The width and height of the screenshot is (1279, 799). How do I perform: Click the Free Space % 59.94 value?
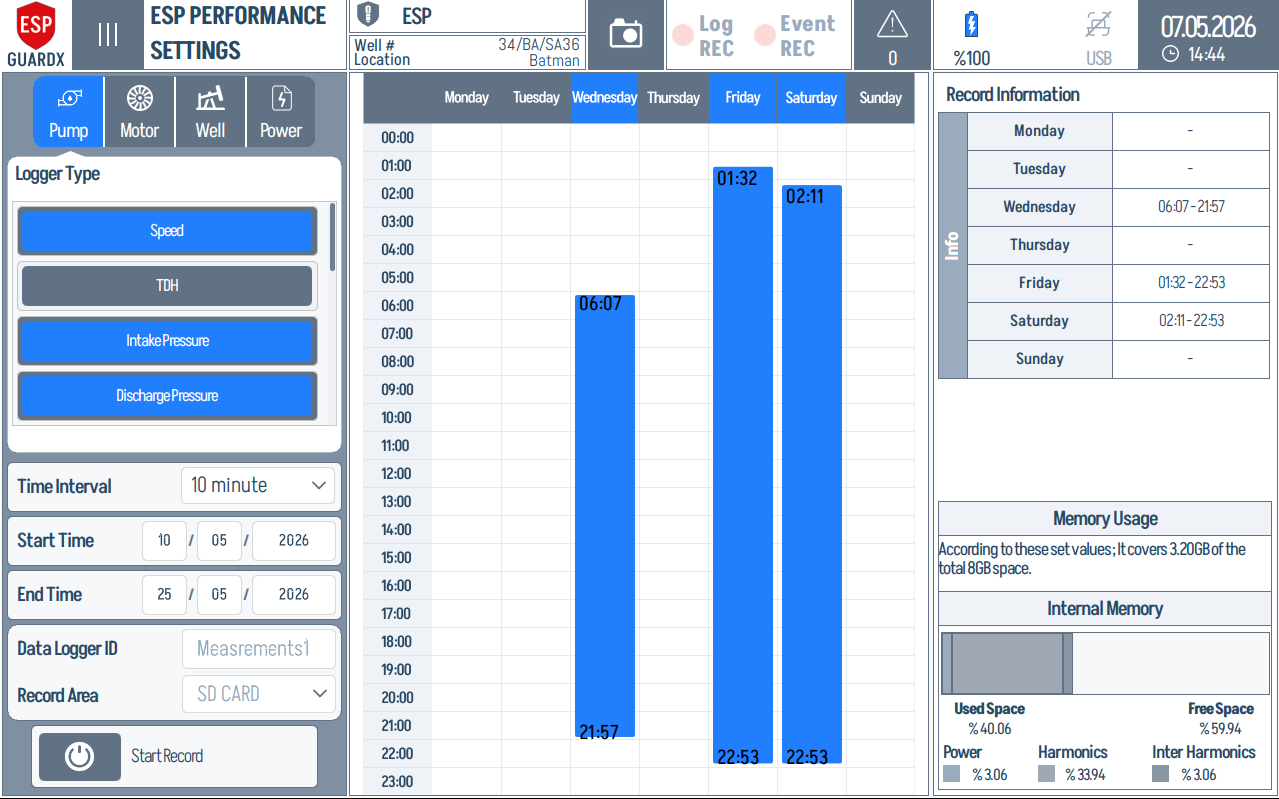click(1220, 729)
